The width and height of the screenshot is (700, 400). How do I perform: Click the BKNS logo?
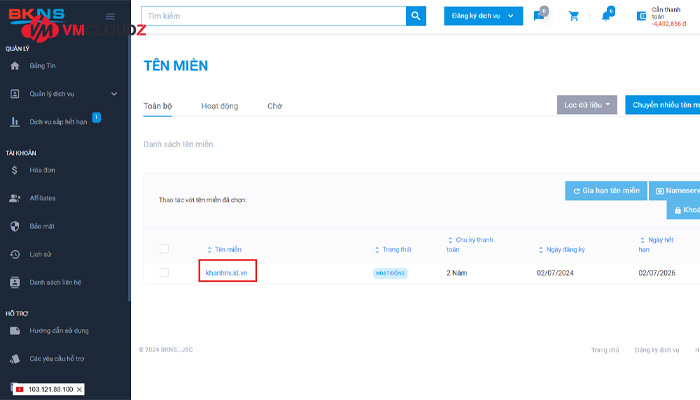[x=37, y=14]
